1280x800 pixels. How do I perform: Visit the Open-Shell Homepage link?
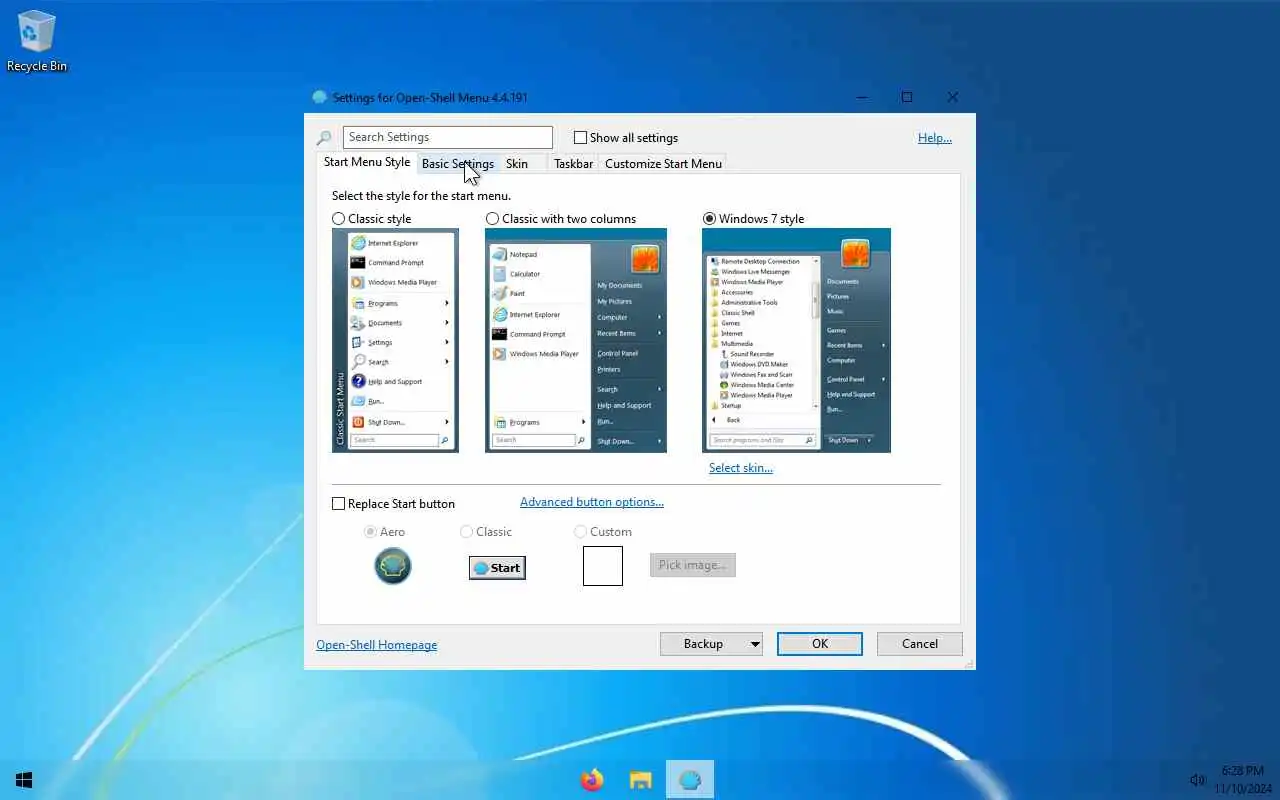377,645
